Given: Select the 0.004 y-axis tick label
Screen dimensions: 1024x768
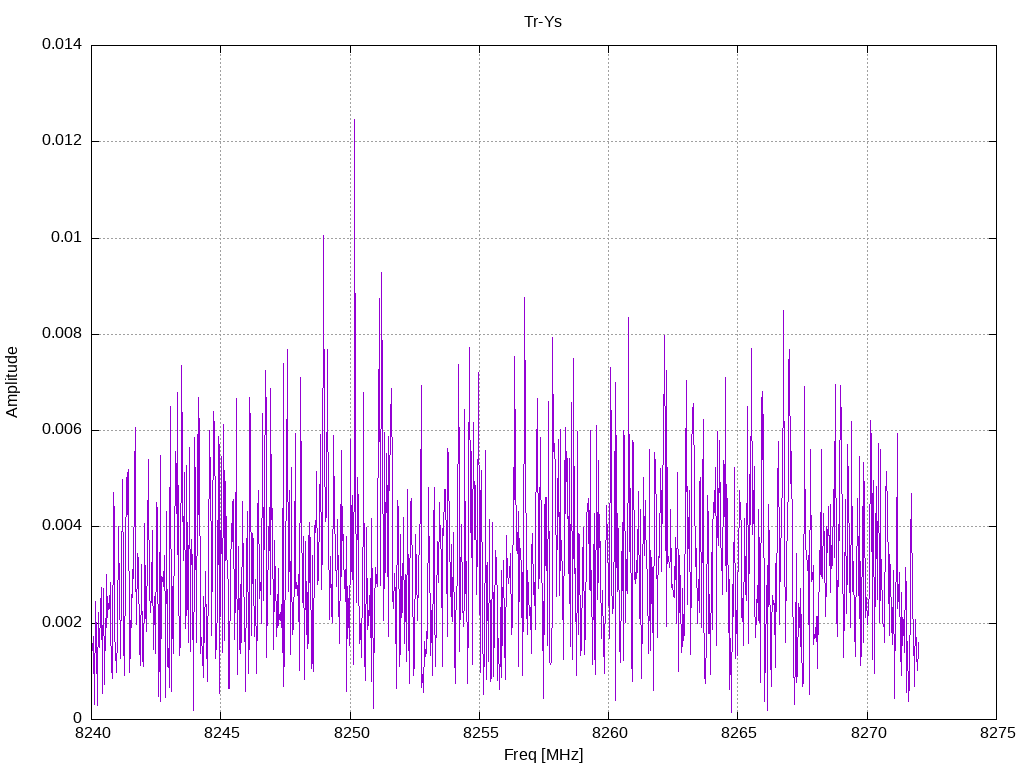Looking at the screenshot, I should coord(62,526).
